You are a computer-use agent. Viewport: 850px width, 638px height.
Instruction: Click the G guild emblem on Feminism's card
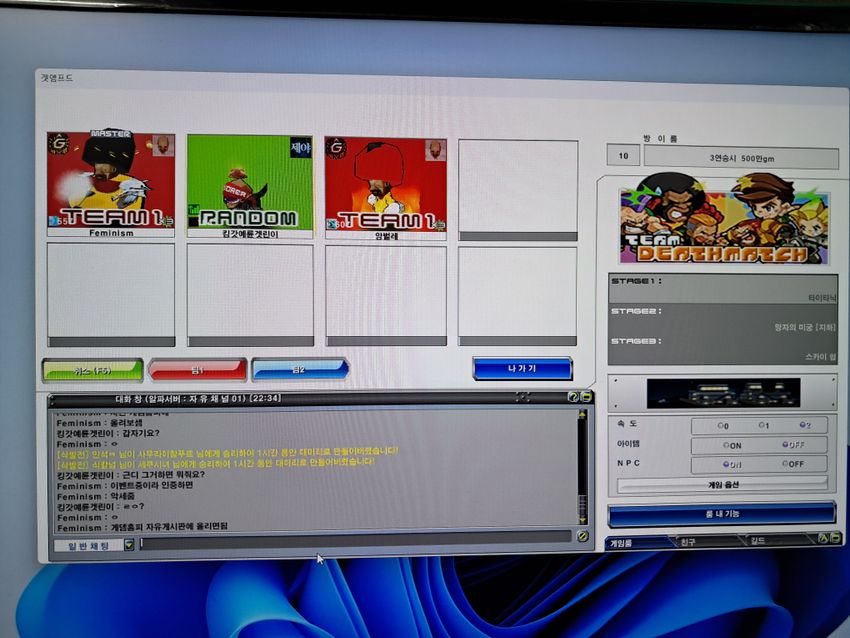pos(58,145)
